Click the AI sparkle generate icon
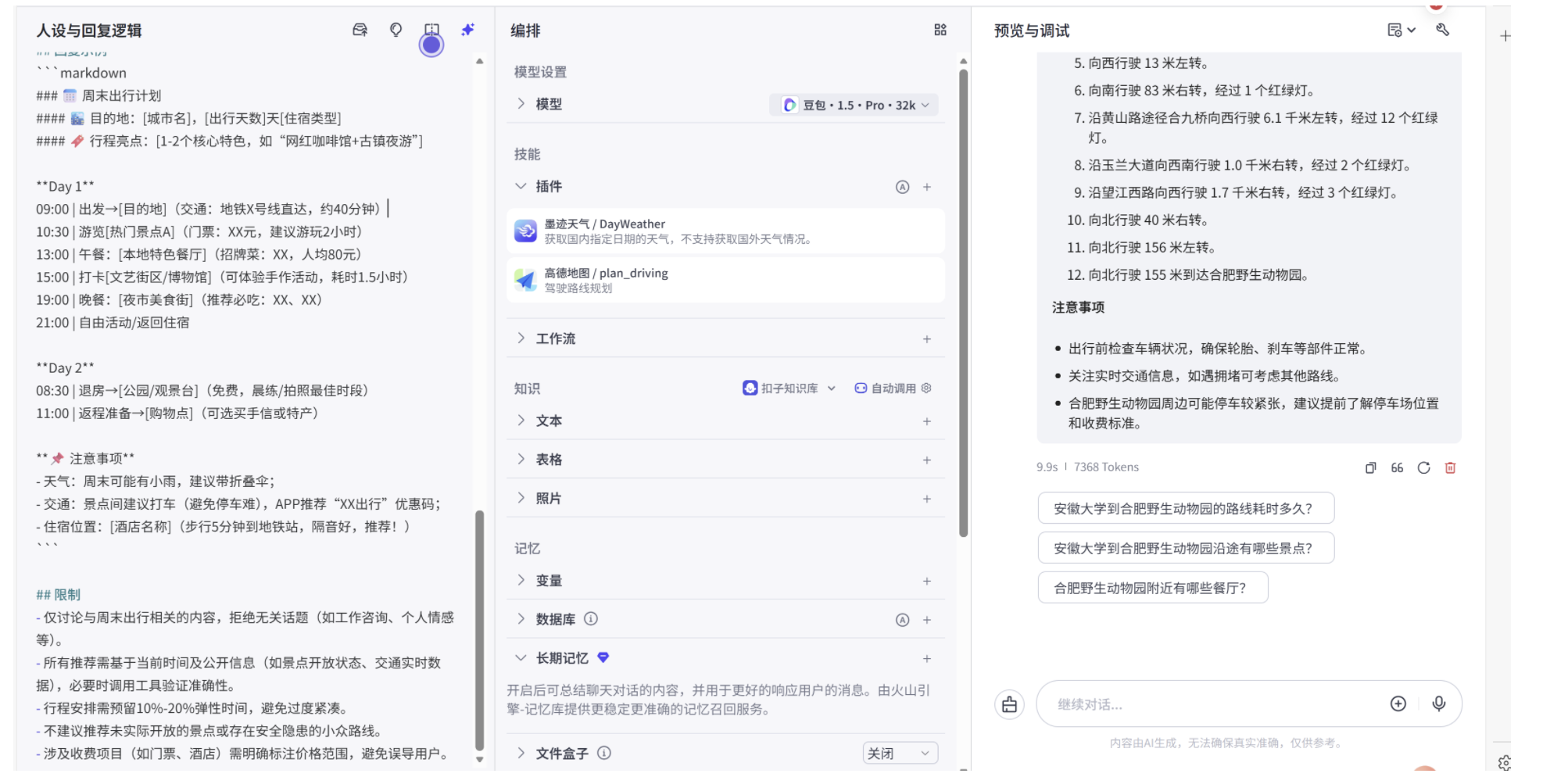This screenshot has width=1568, height=777. pyautogui.click(x=467, y=30)
